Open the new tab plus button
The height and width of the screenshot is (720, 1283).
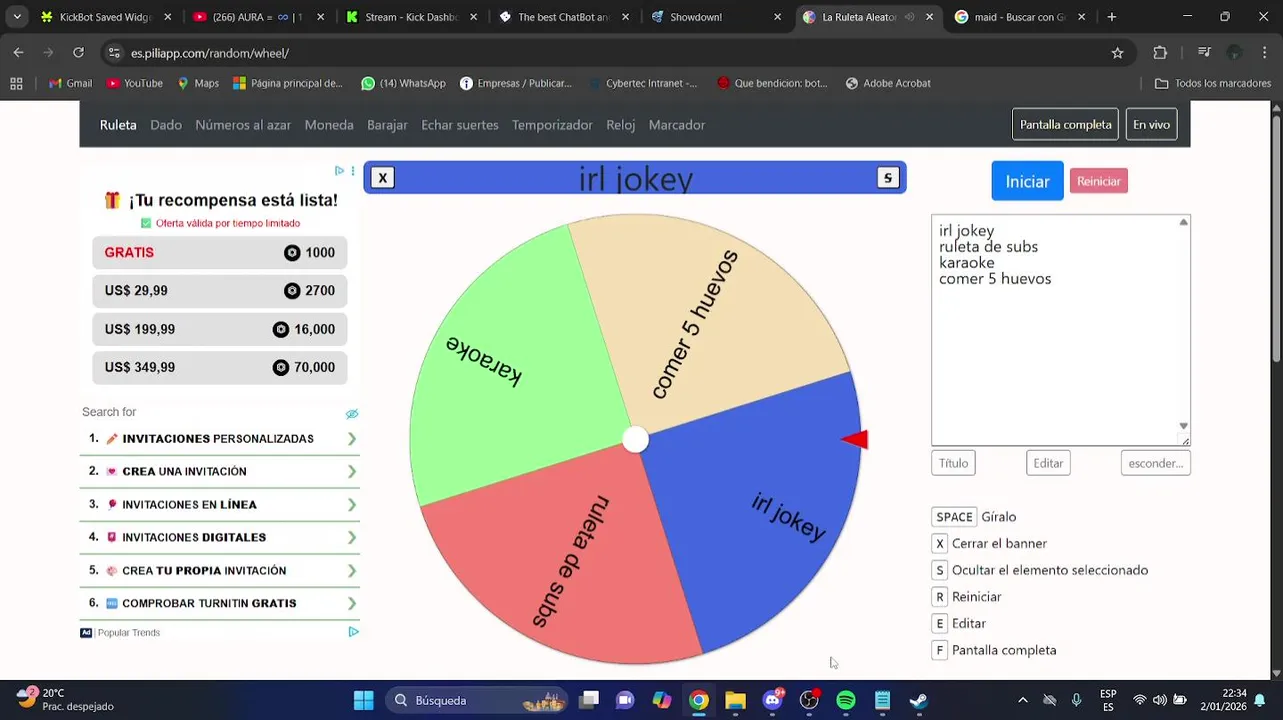[1112, 17]
